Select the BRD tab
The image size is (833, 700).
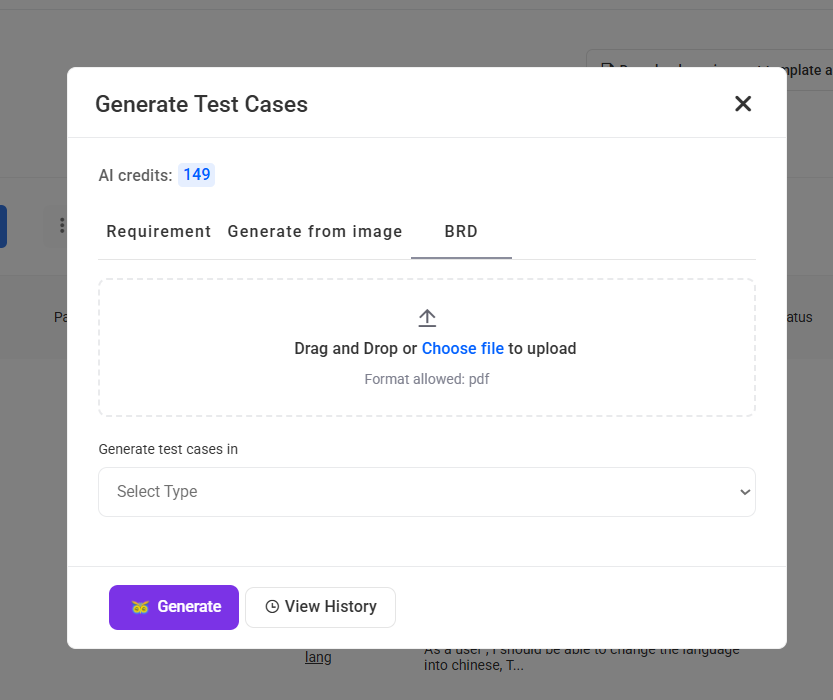(x=461, y=232)
